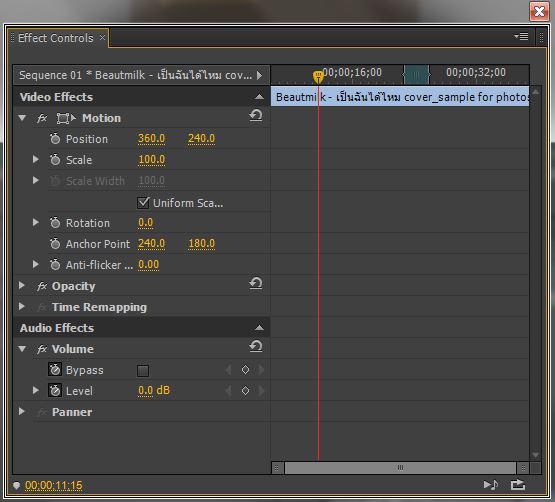Open Effect Controls panel menu
The width and height of the screenshot is (555, 502).
(521, 36)
